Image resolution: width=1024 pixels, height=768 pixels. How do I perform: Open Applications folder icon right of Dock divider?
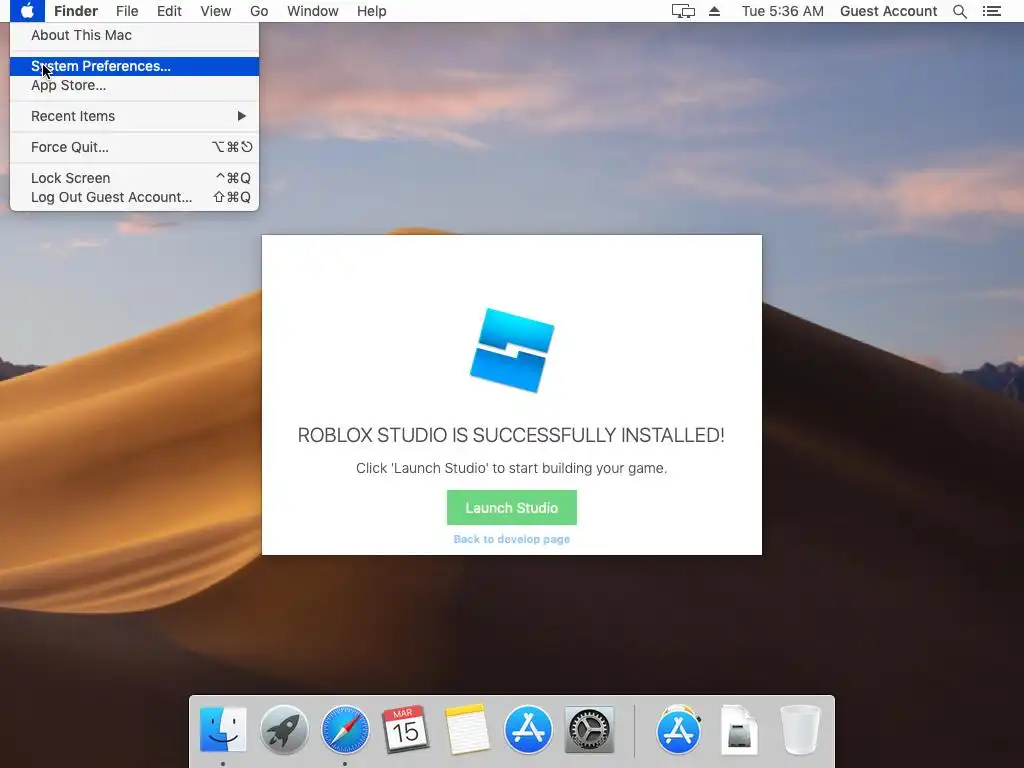[x=679, y=729]
